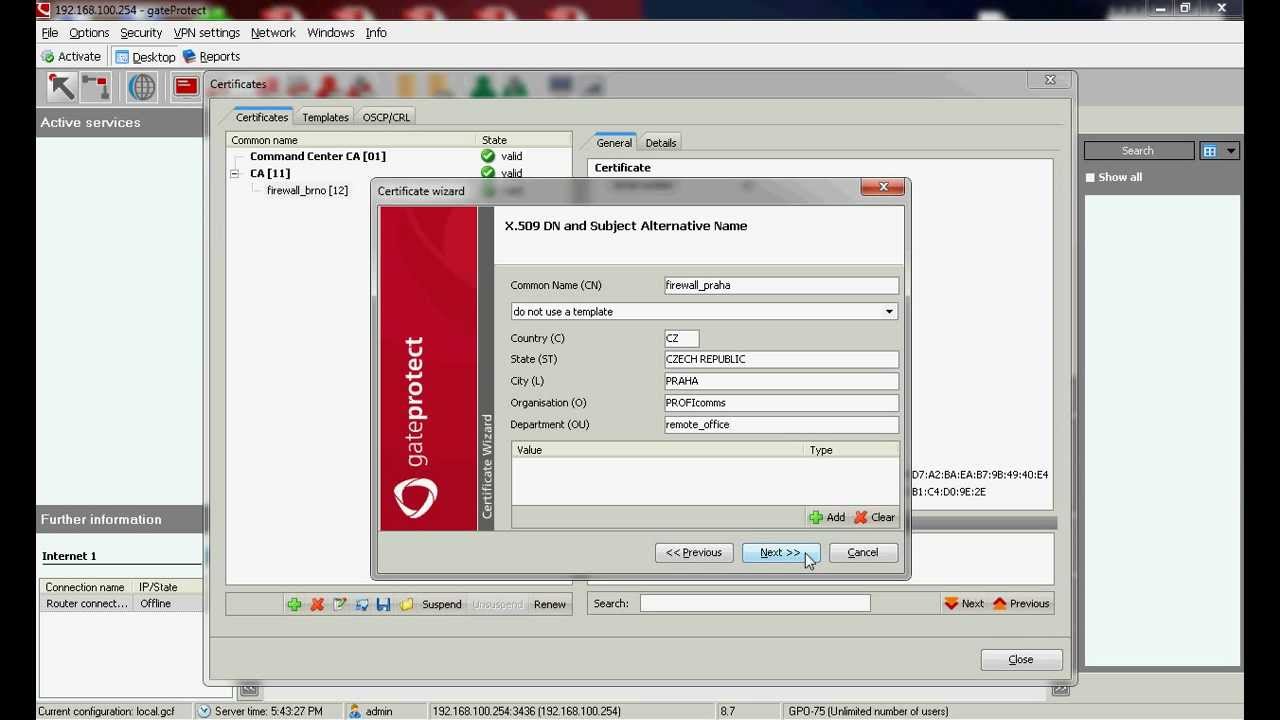This screenshot has height=720, width=1280.
Task: Click the green plus add certificate icon
Action: coord(294,604)
